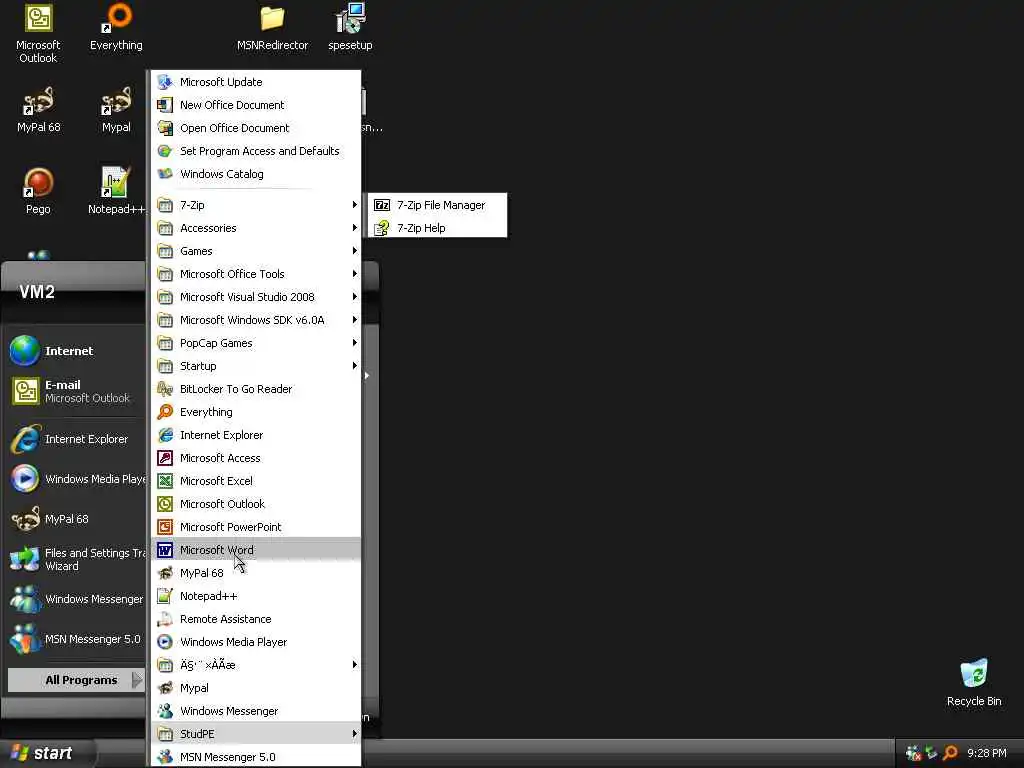This screenshot has width=1024, height=768.
Task: Click the Windows Catalog icon
Action: 165,174
